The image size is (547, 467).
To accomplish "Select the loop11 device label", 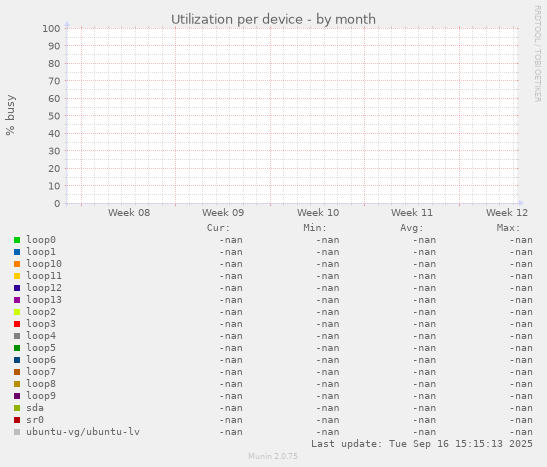I will pos(44,276).
